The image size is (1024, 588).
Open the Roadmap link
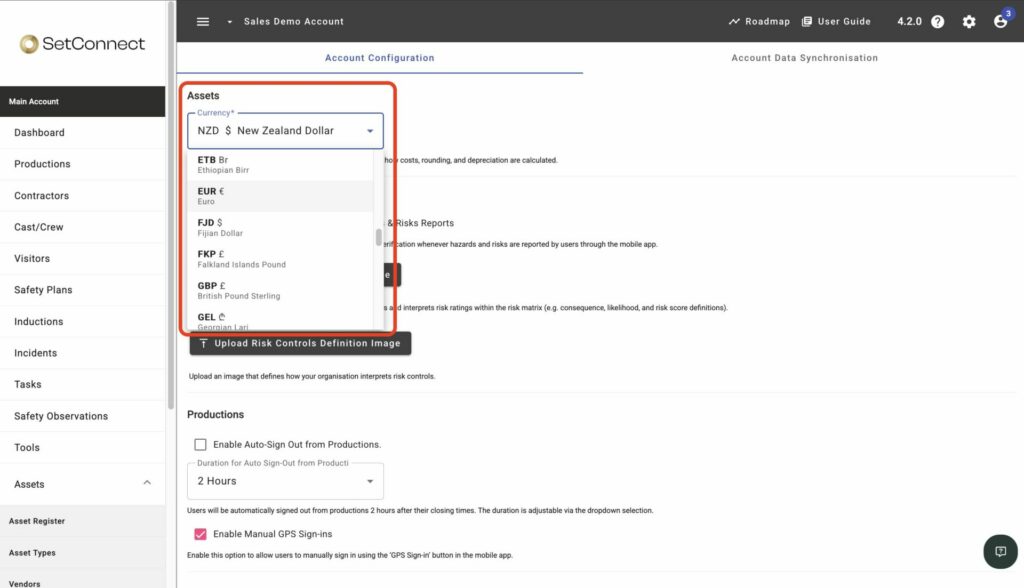[759, 22]
